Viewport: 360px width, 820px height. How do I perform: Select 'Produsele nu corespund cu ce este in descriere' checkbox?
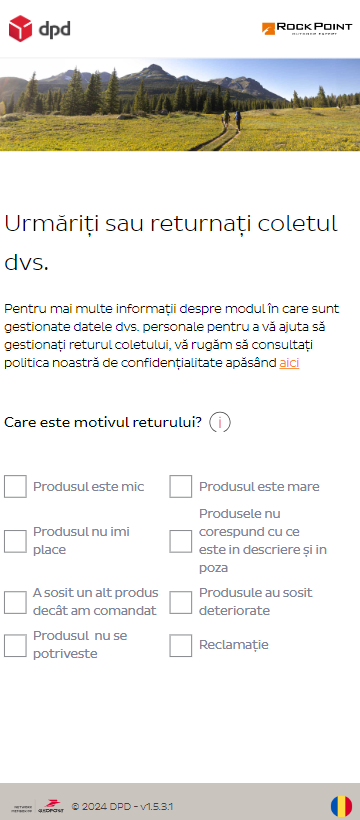181,541
